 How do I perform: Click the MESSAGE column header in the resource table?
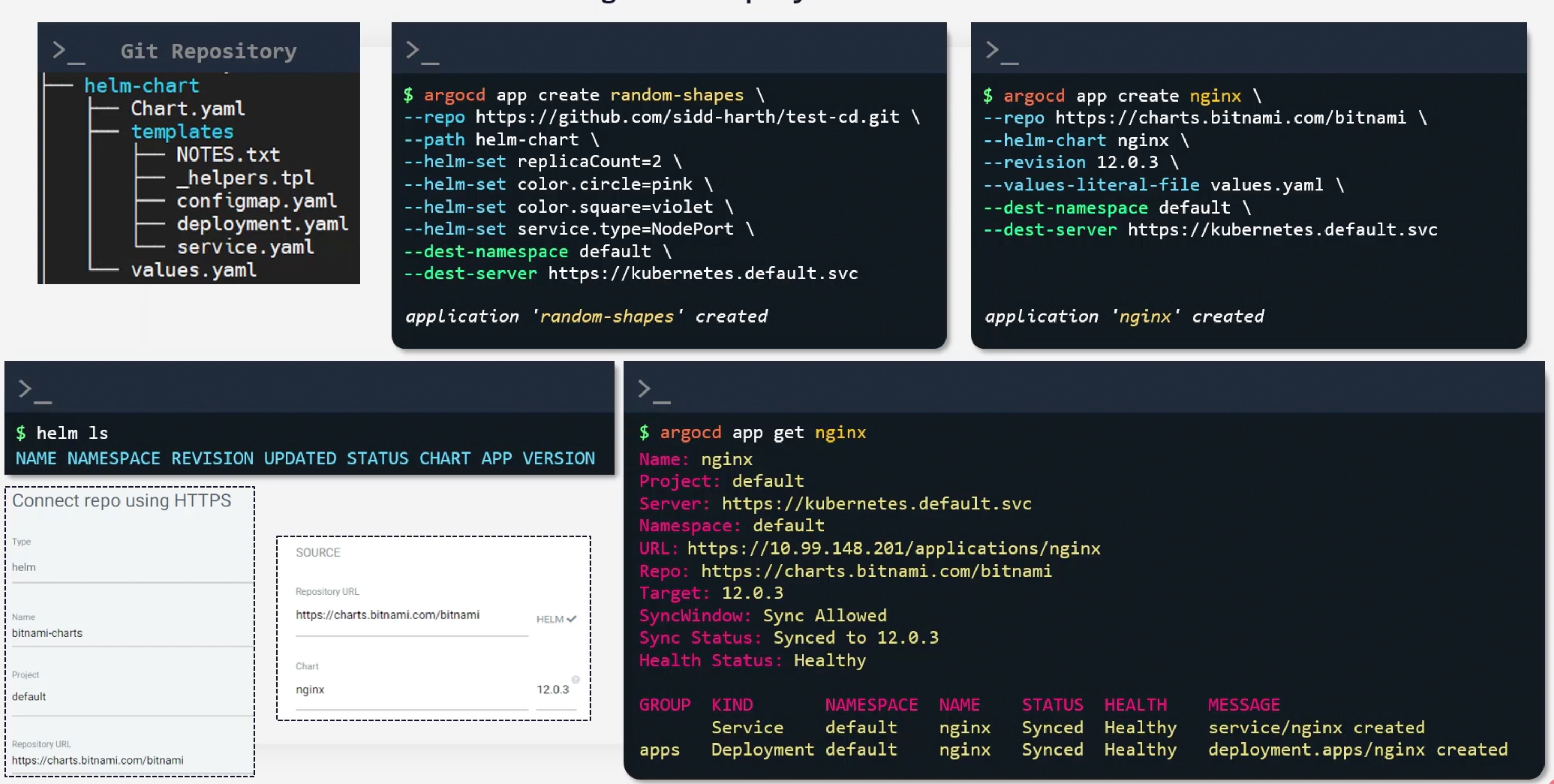(x=1244, y=705)
